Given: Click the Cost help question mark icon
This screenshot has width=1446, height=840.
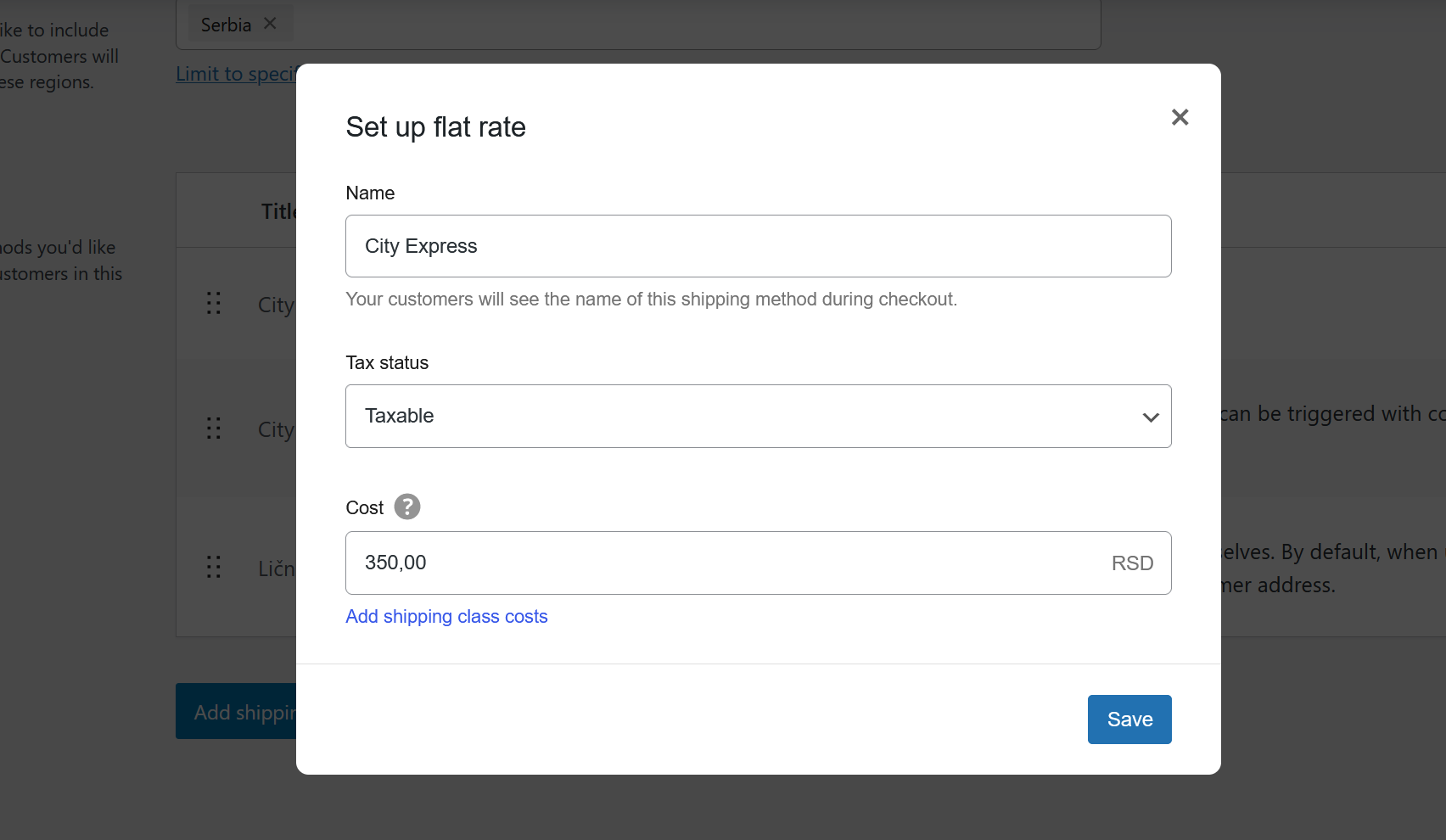Looking at the screenshot, I should tap(407, 507).
